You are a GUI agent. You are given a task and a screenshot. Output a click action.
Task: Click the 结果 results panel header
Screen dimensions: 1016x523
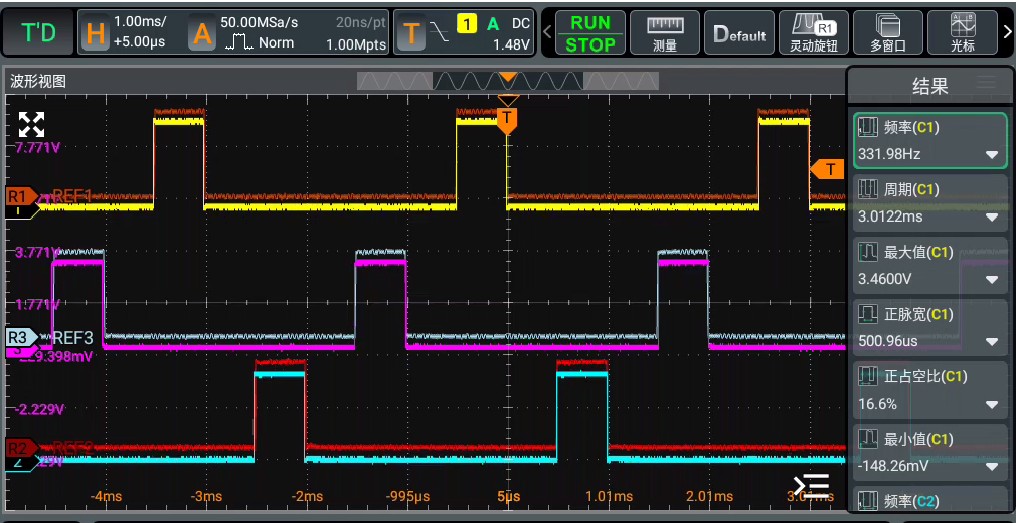pyautogui.click(x=930, y=86)
